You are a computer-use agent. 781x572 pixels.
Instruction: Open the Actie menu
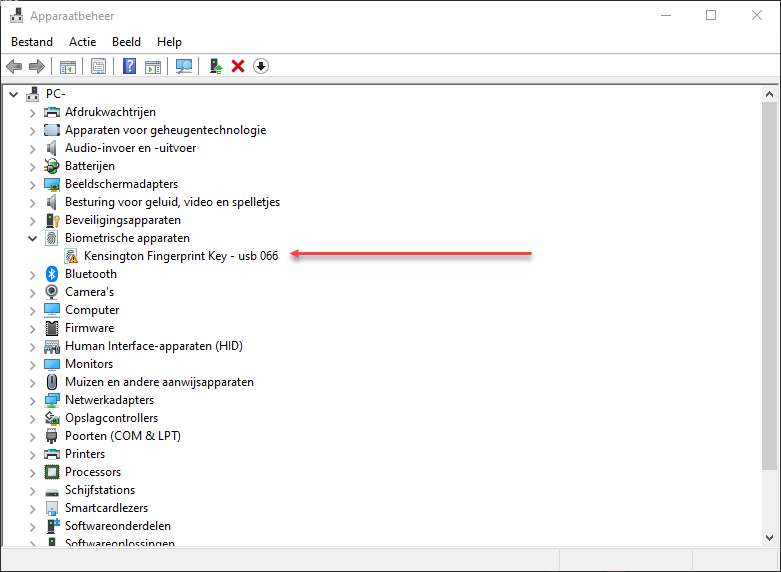coord(82,42)
